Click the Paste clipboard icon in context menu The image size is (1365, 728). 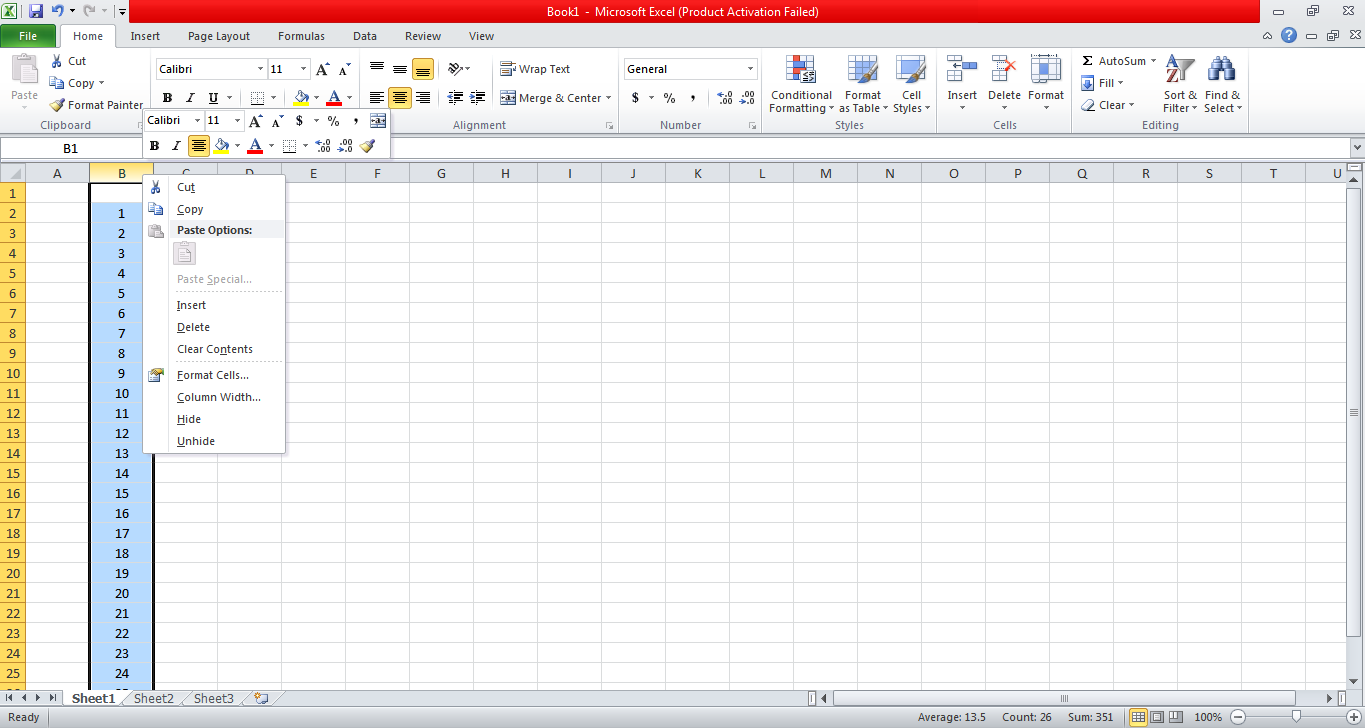[x=184, y=254]
